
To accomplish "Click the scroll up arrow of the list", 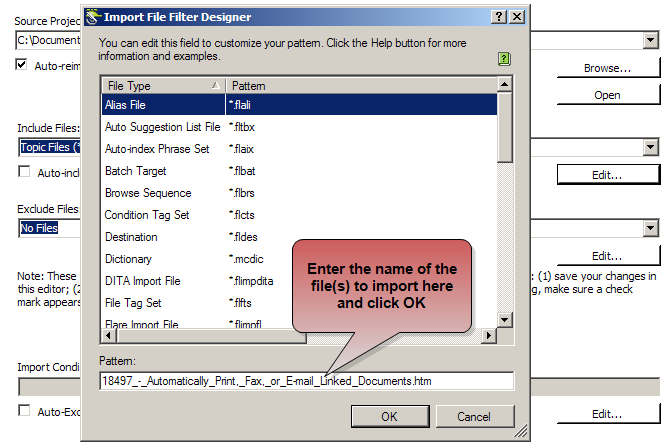I will (x=505, y=86).
